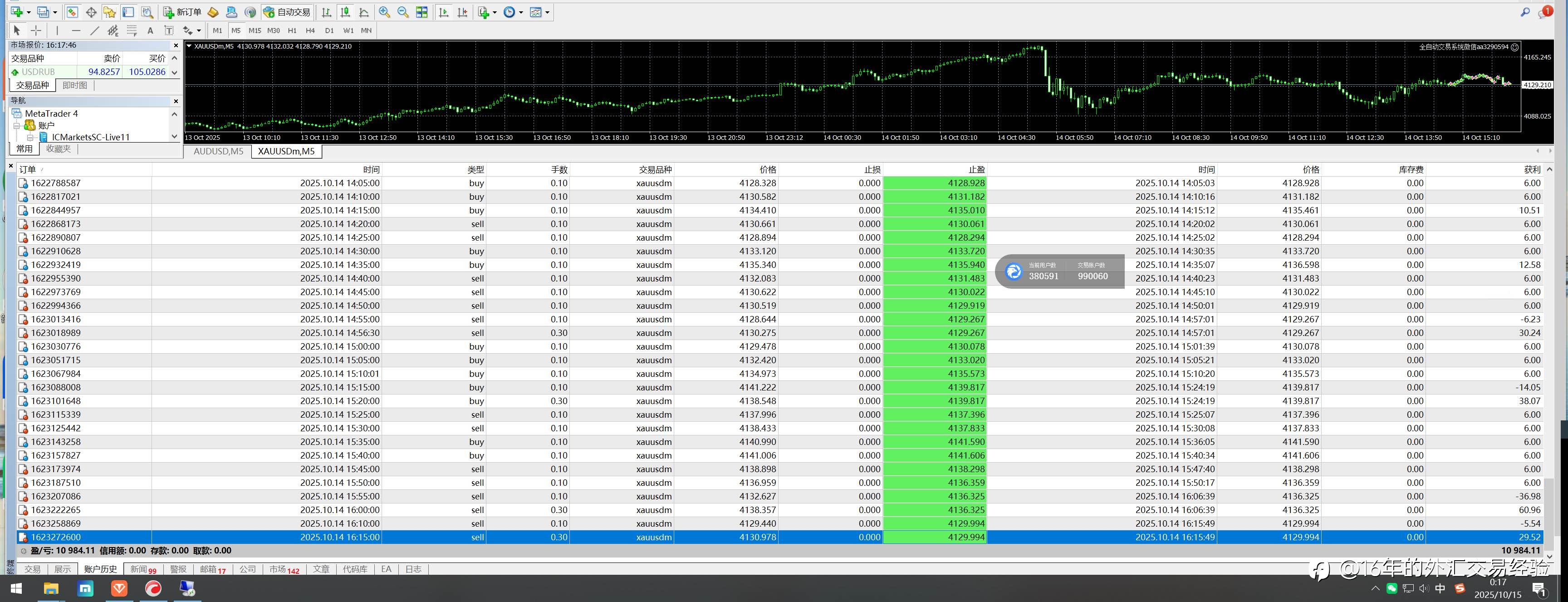Click the zoom in chart icon
This screenshot has width=1568, height=602.
click(x=384, y=12)
